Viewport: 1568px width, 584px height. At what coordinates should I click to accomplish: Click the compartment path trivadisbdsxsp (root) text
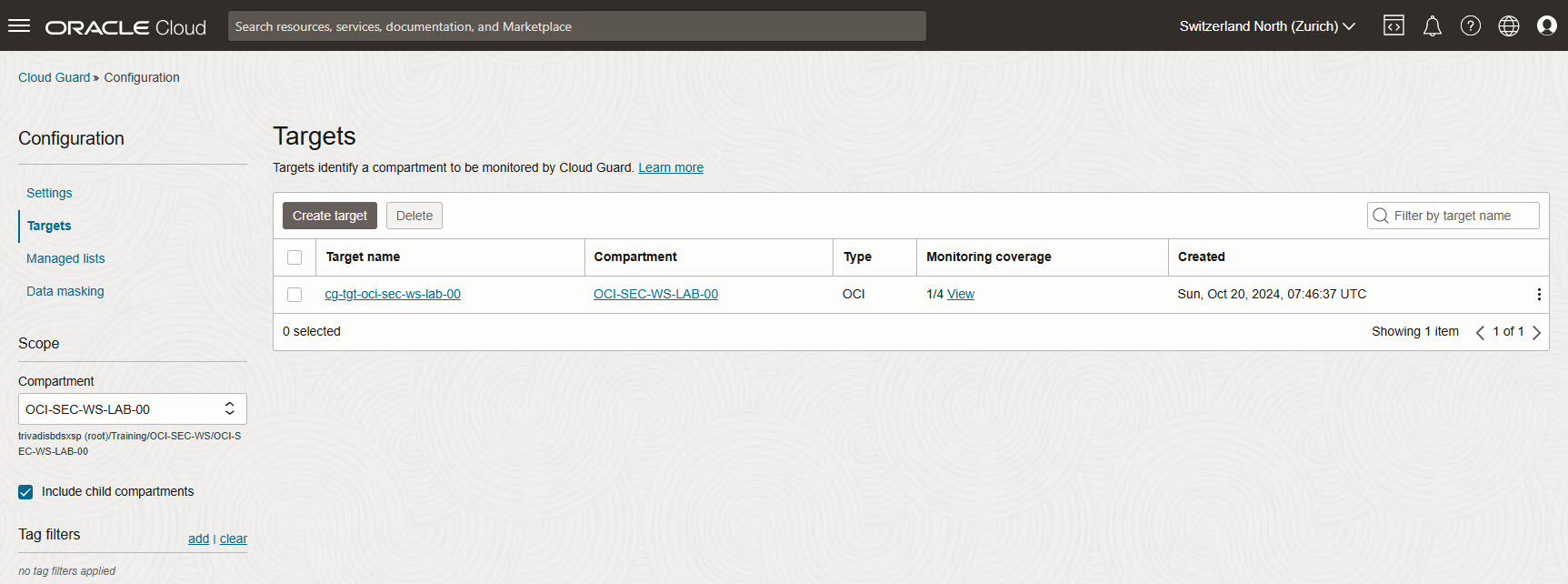130,444
